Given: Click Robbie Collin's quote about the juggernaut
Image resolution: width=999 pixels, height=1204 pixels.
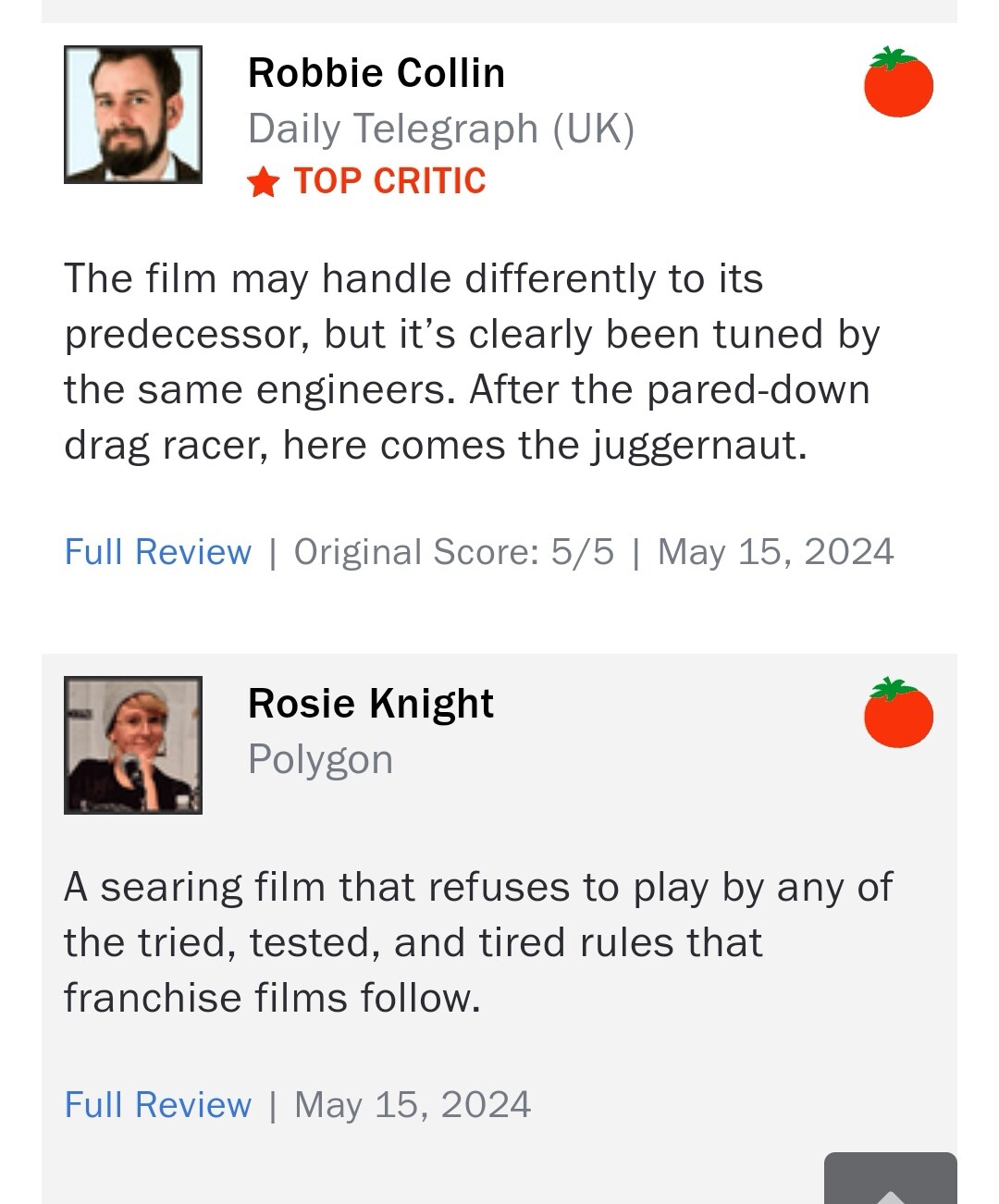Looking at the screenshot, I should coord(472,362).
